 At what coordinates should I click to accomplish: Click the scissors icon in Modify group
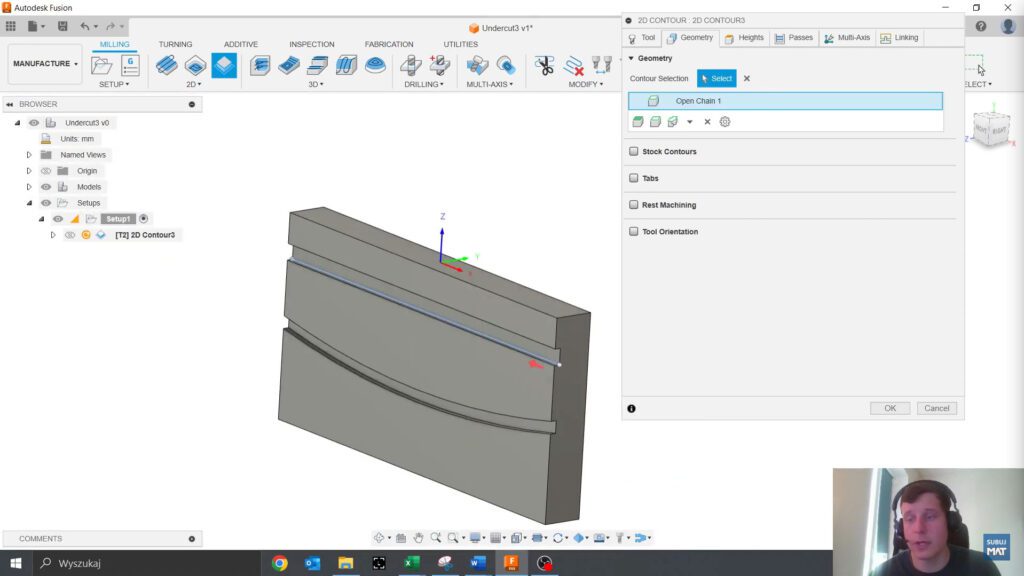point(544,66)
